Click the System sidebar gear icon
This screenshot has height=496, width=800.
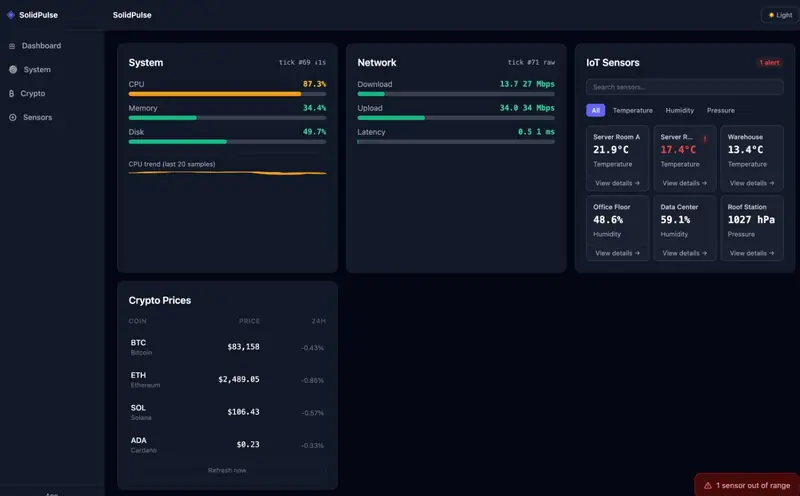(13, 69)
